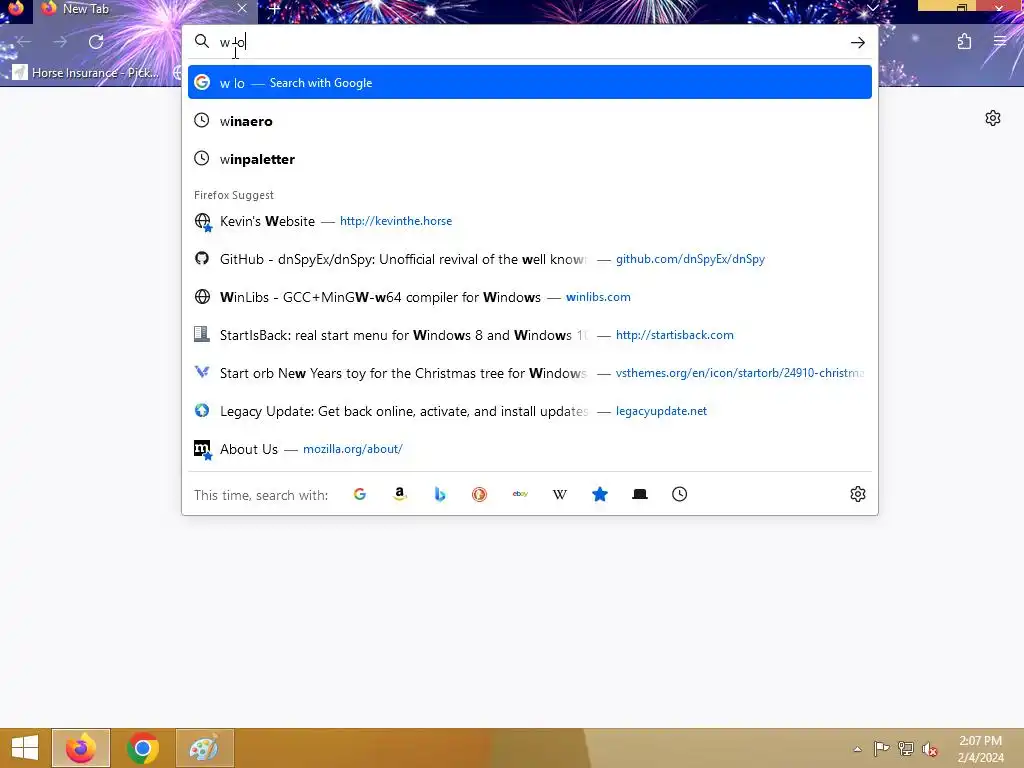Open Horse Insurance bookmark in toolbar
Image resolution: width=1024 pixels, height=768 pixels.
point(86,72)
